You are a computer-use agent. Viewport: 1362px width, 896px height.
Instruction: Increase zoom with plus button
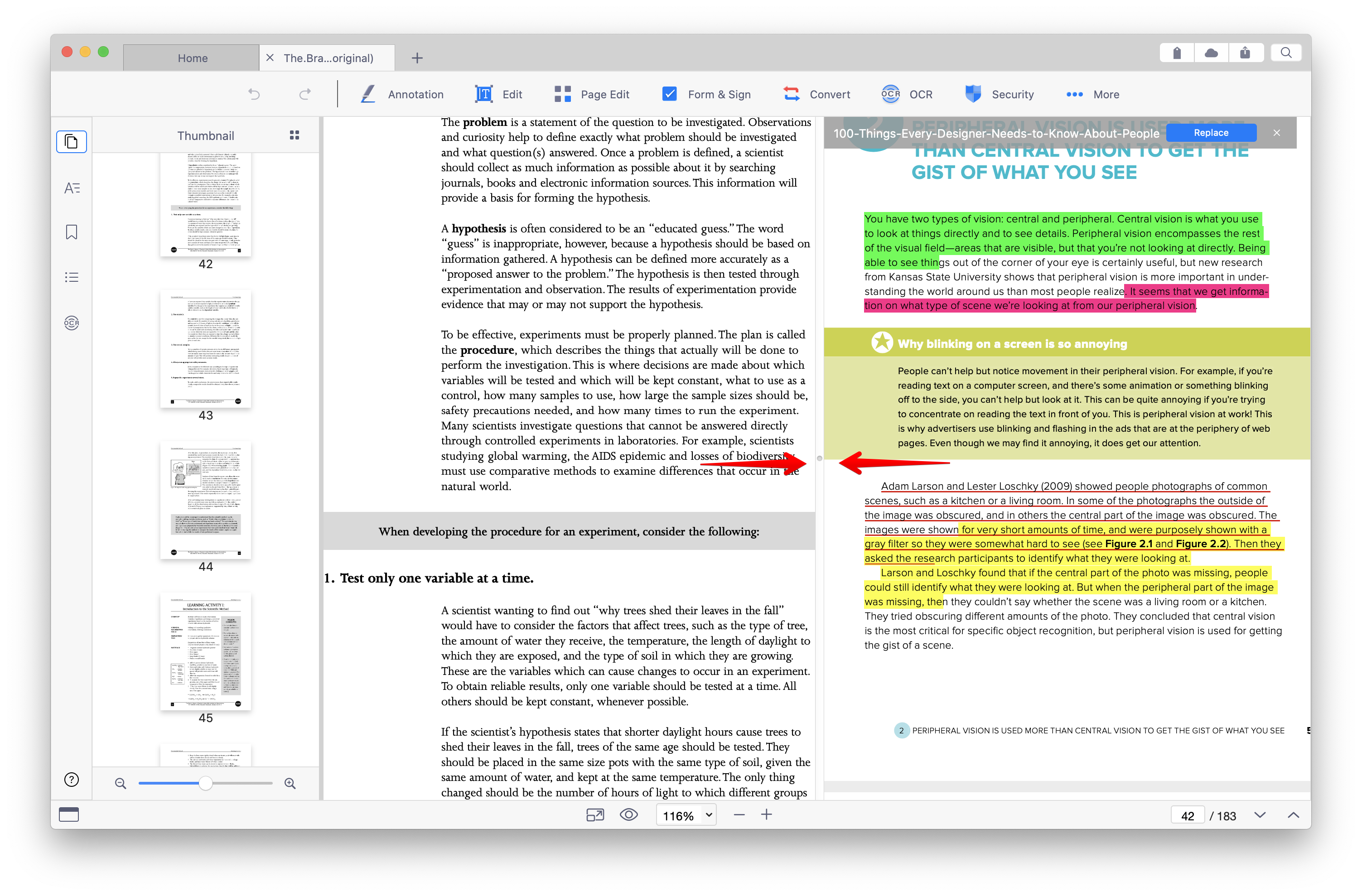[766, 815]
